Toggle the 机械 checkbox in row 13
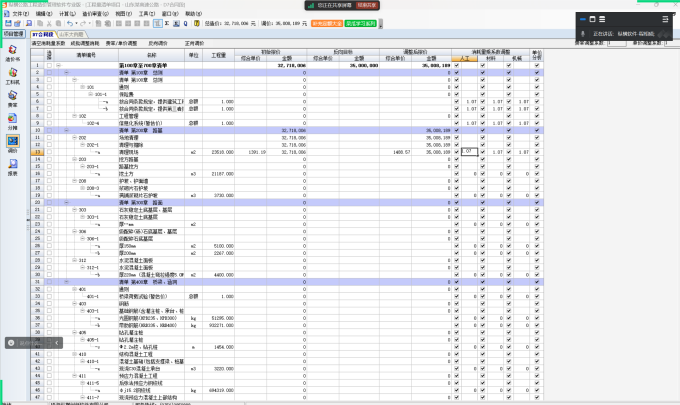The image size is (680, 405). point(509,152)
